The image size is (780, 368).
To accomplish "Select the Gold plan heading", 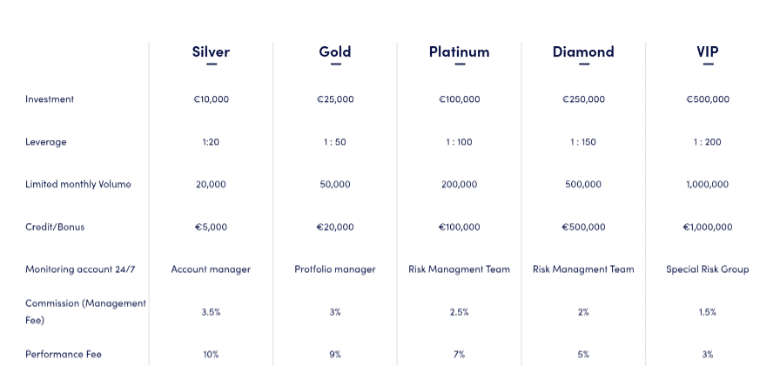I will tap(335, 52).
